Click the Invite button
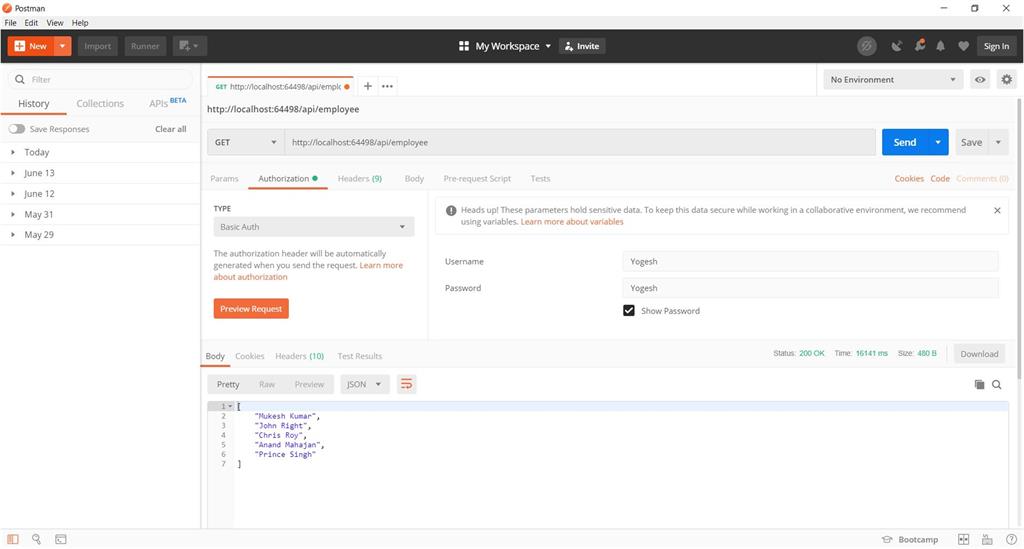This screenshot has width=1024, height=549. 582,46
